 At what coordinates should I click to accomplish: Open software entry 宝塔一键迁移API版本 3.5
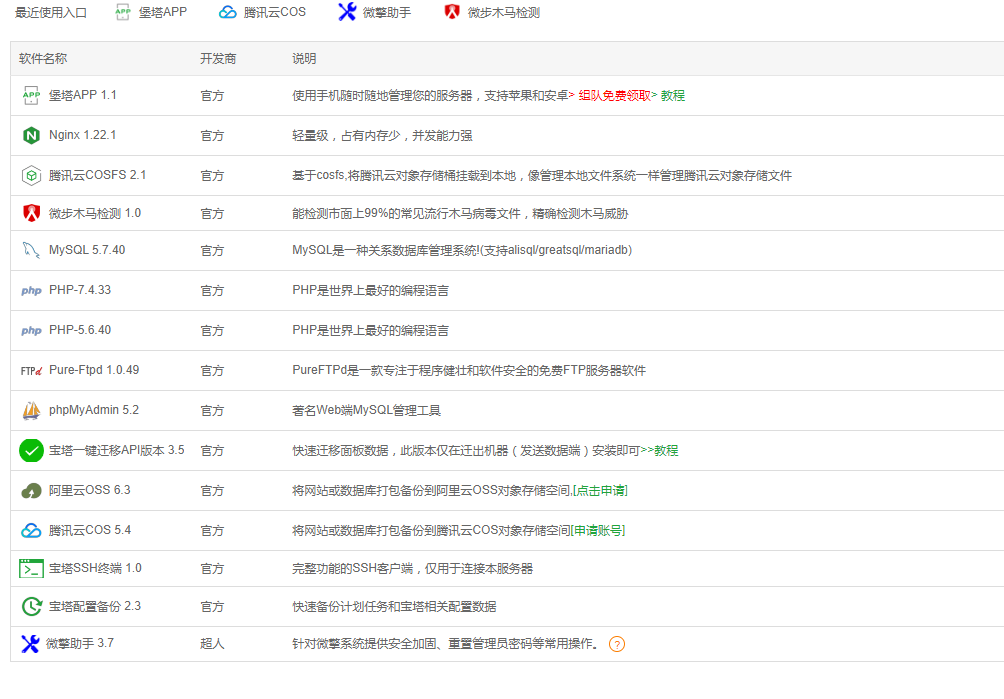[117, 450]
